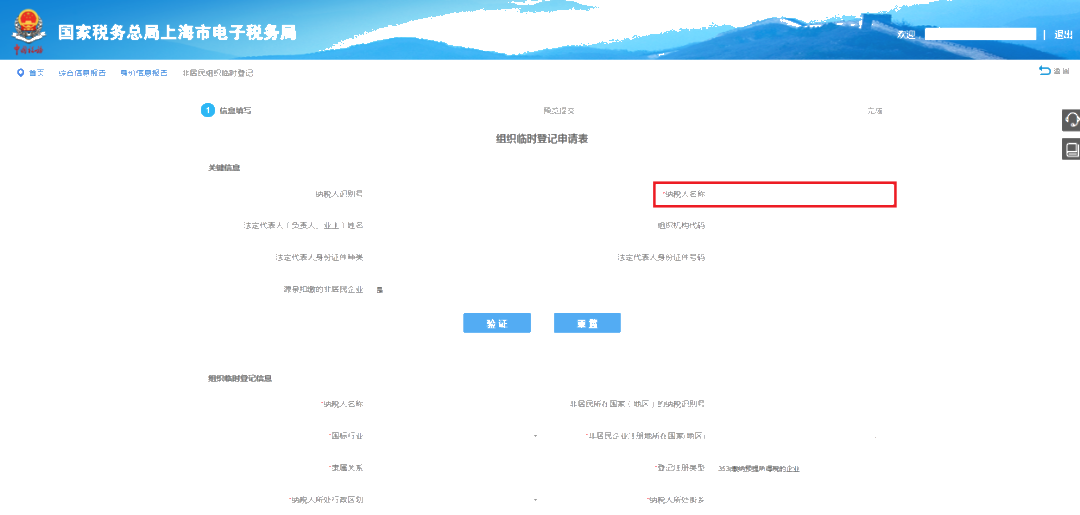Image resolution: width=1080 pixels, height=515 pixels.
Task: Click the 欢迎 greeting text in header
Action: pos(906,34)
